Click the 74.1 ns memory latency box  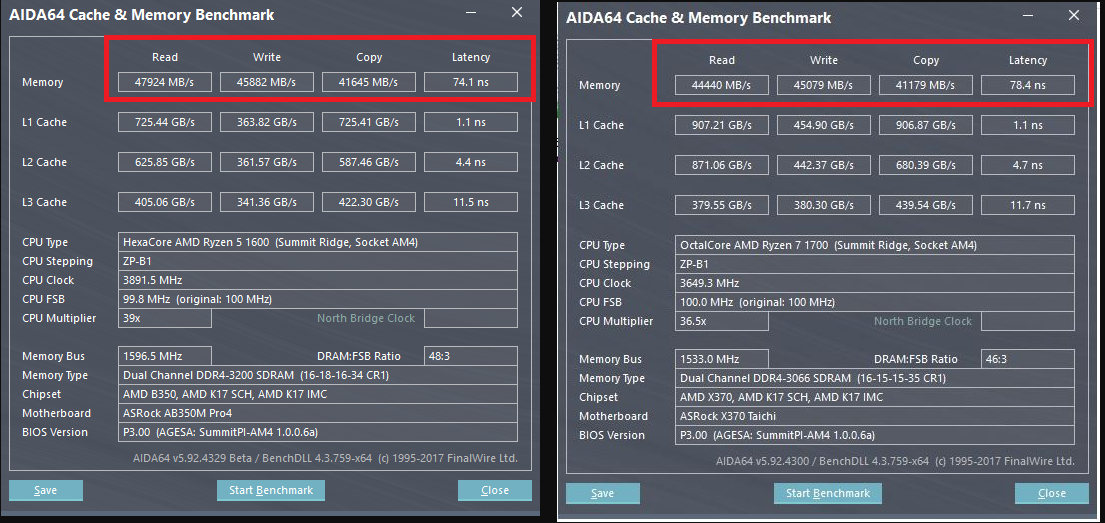tap(471, 82)
